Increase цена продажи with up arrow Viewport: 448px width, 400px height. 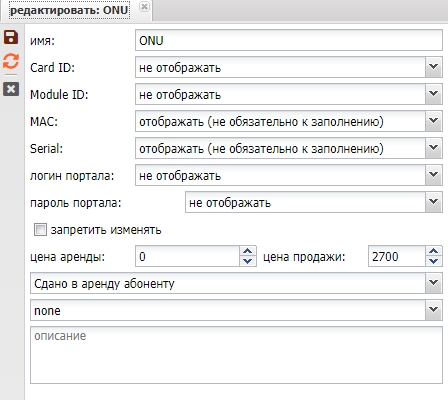(434, 251)
